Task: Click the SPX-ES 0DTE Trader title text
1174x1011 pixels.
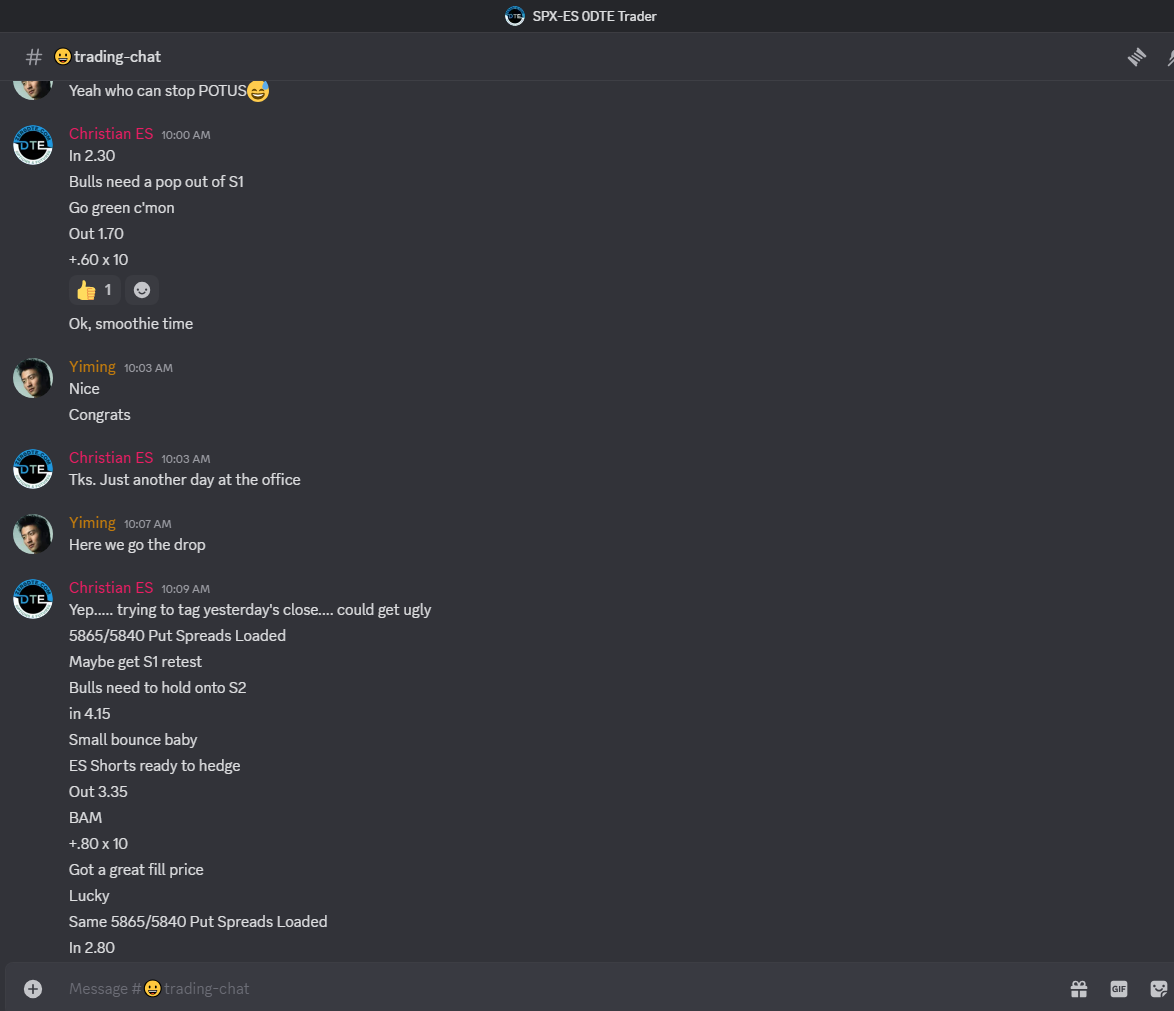Action: [x=594, y=16]
